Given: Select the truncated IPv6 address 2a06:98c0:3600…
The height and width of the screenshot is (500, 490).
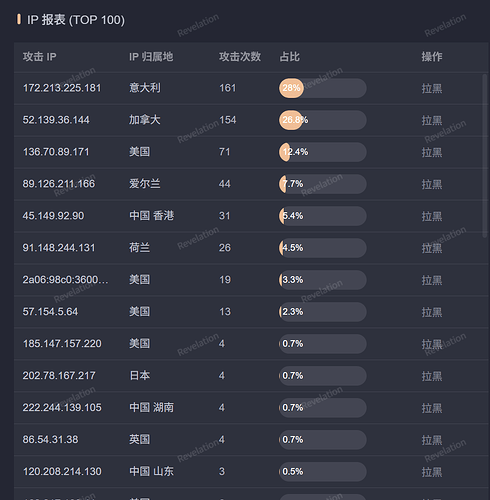Looking at the screenshot, I should tap(65, 280).
